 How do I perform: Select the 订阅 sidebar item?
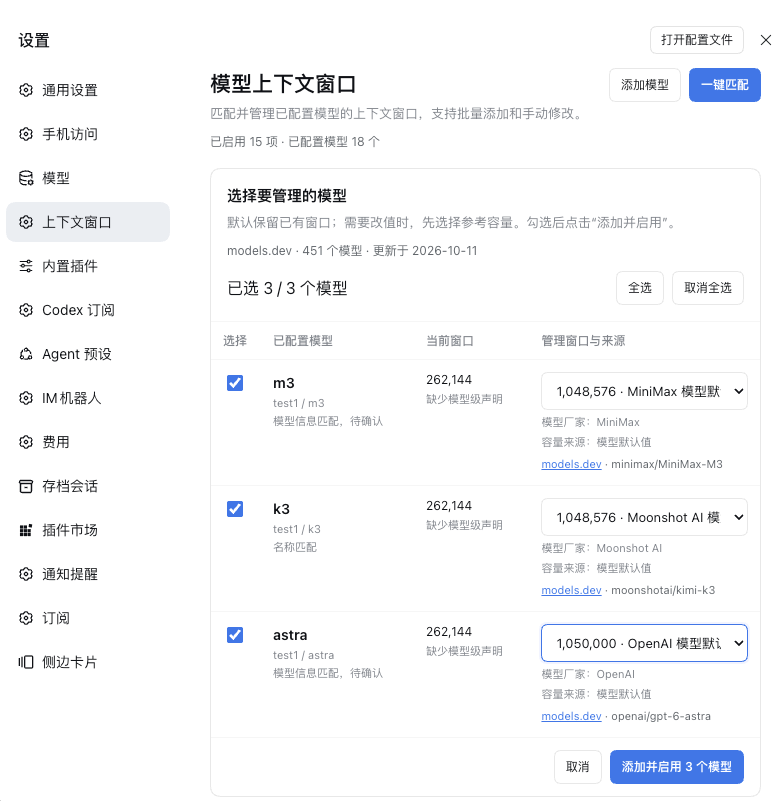click(88, 618)
